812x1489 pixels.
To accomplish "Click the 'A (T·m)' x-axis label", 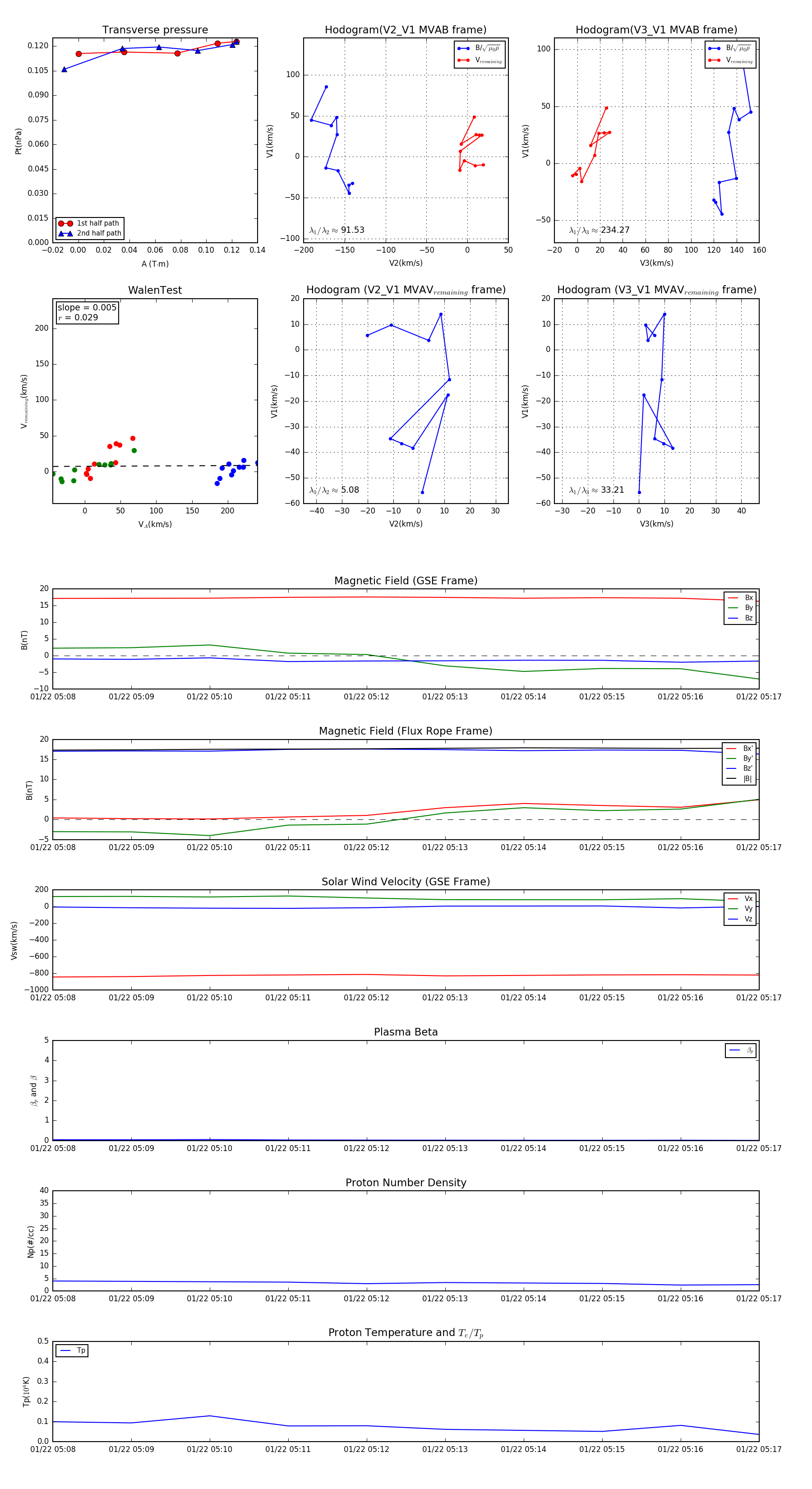I will click(155, 264).
